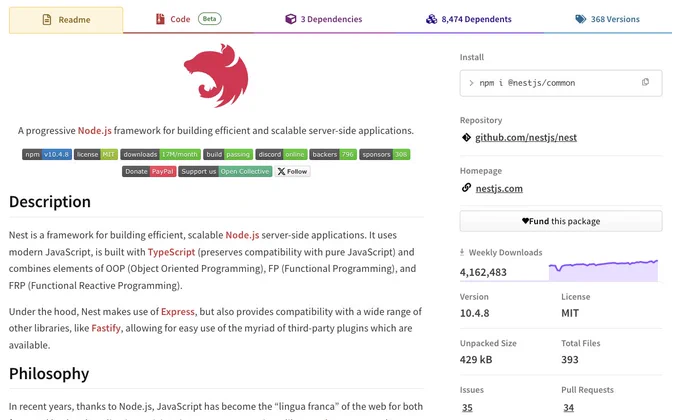Switch to the Code tab

coord(189,19)
